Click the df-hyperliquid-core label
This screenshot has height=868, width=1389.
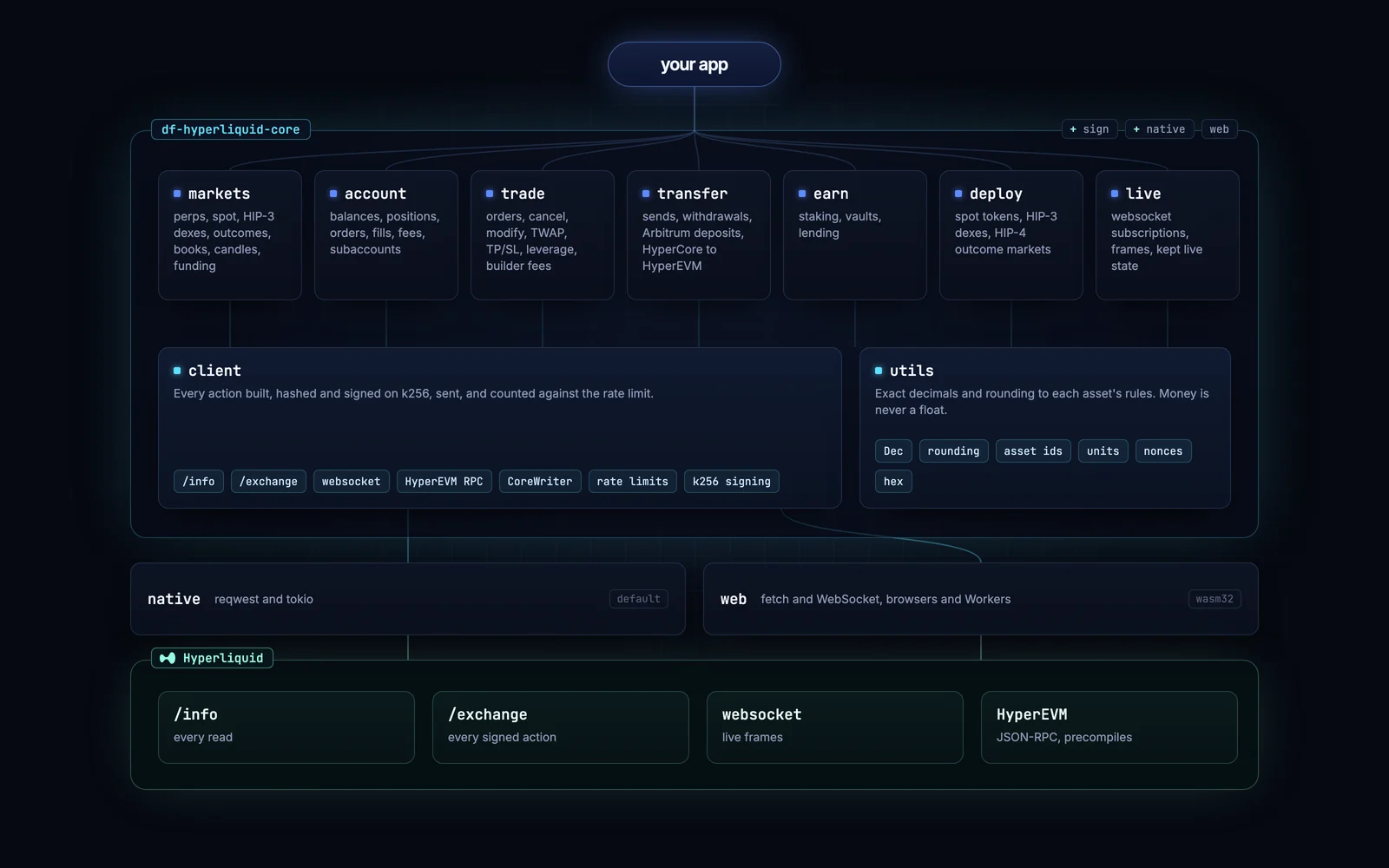tap(231, 129)
